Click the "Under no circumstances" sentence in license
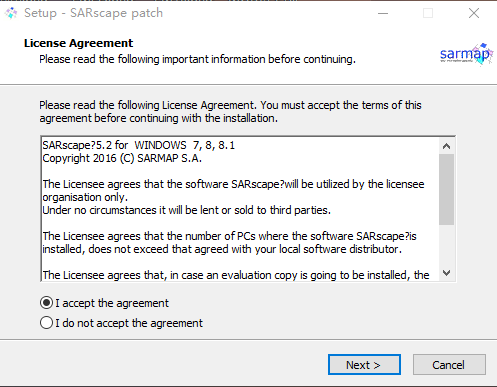497x387 pixels. click(x=186, y=210)
